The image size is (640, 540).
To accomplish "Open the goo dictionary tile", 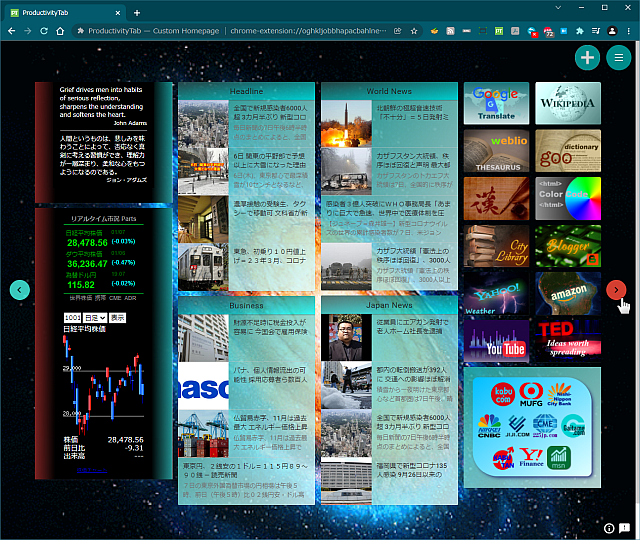I will point(568,151).
